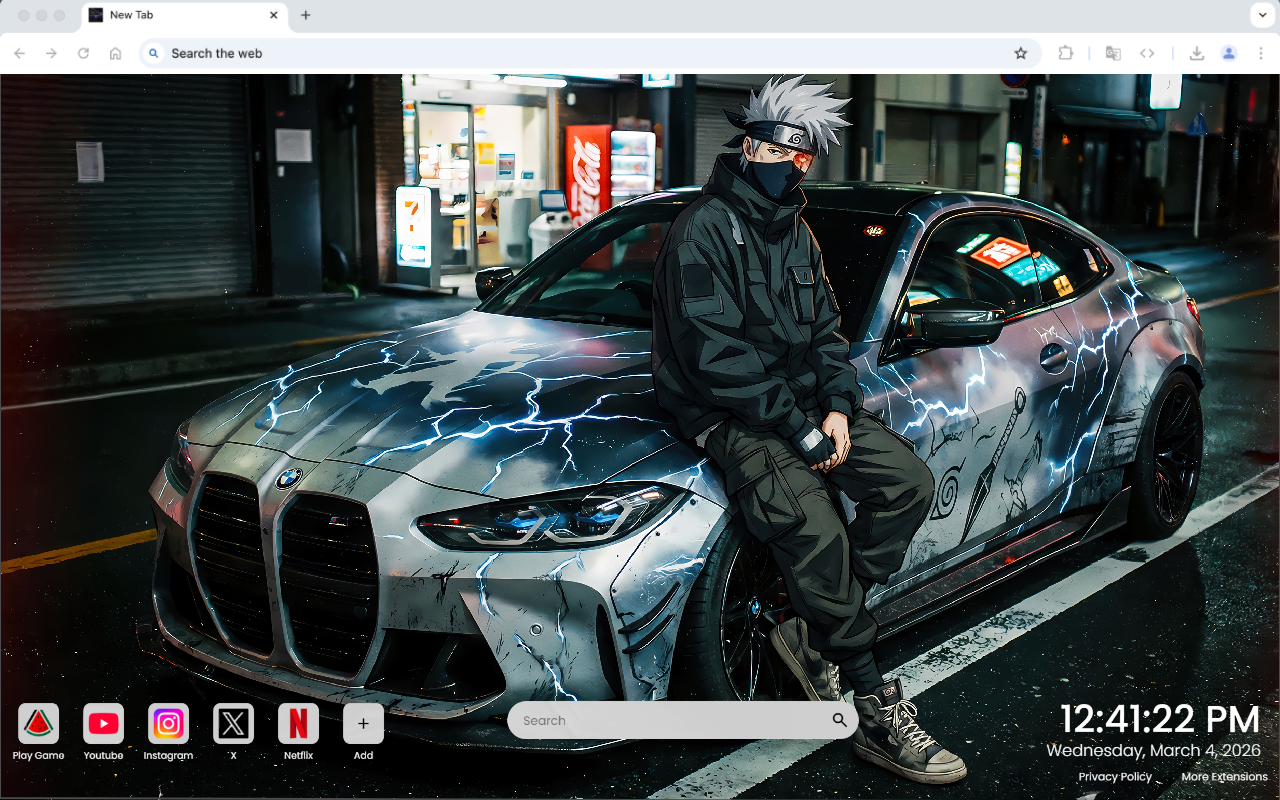The image size is (1280, 800).
Task: Click the page Search input field
Action: pos(683,720)
